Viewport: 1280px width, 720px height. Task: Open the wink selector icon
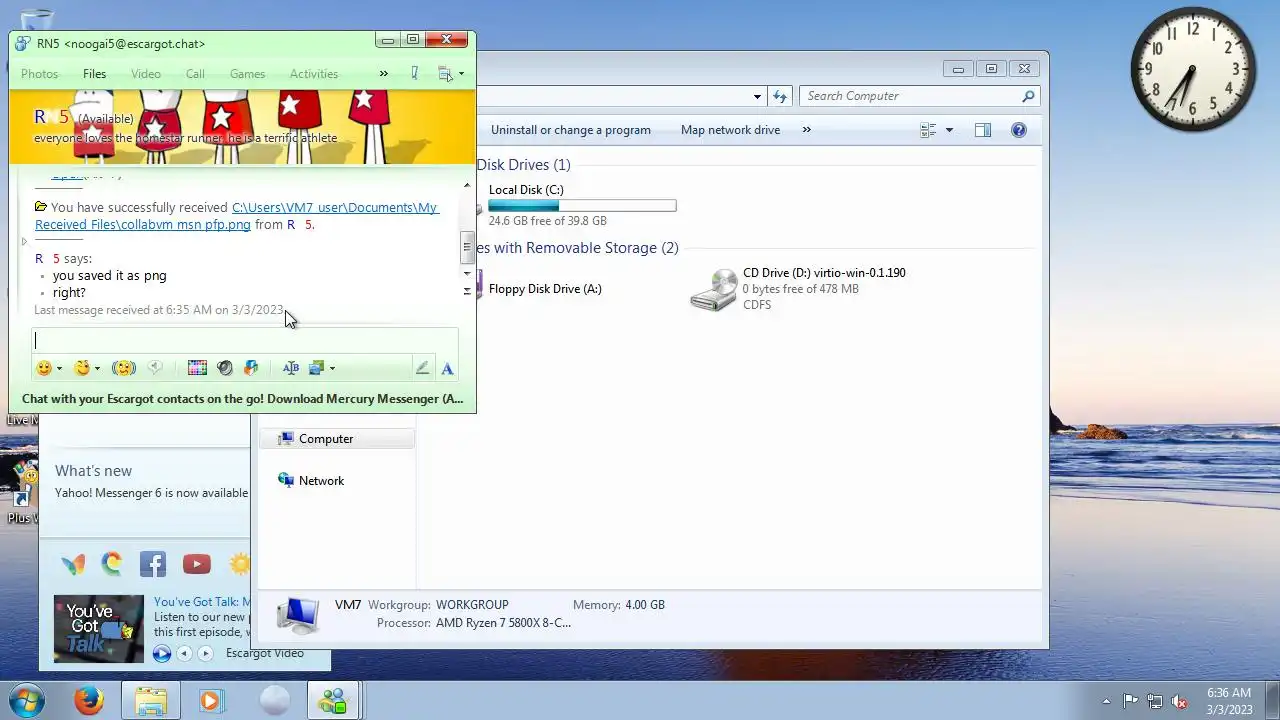tap(82, 368)
